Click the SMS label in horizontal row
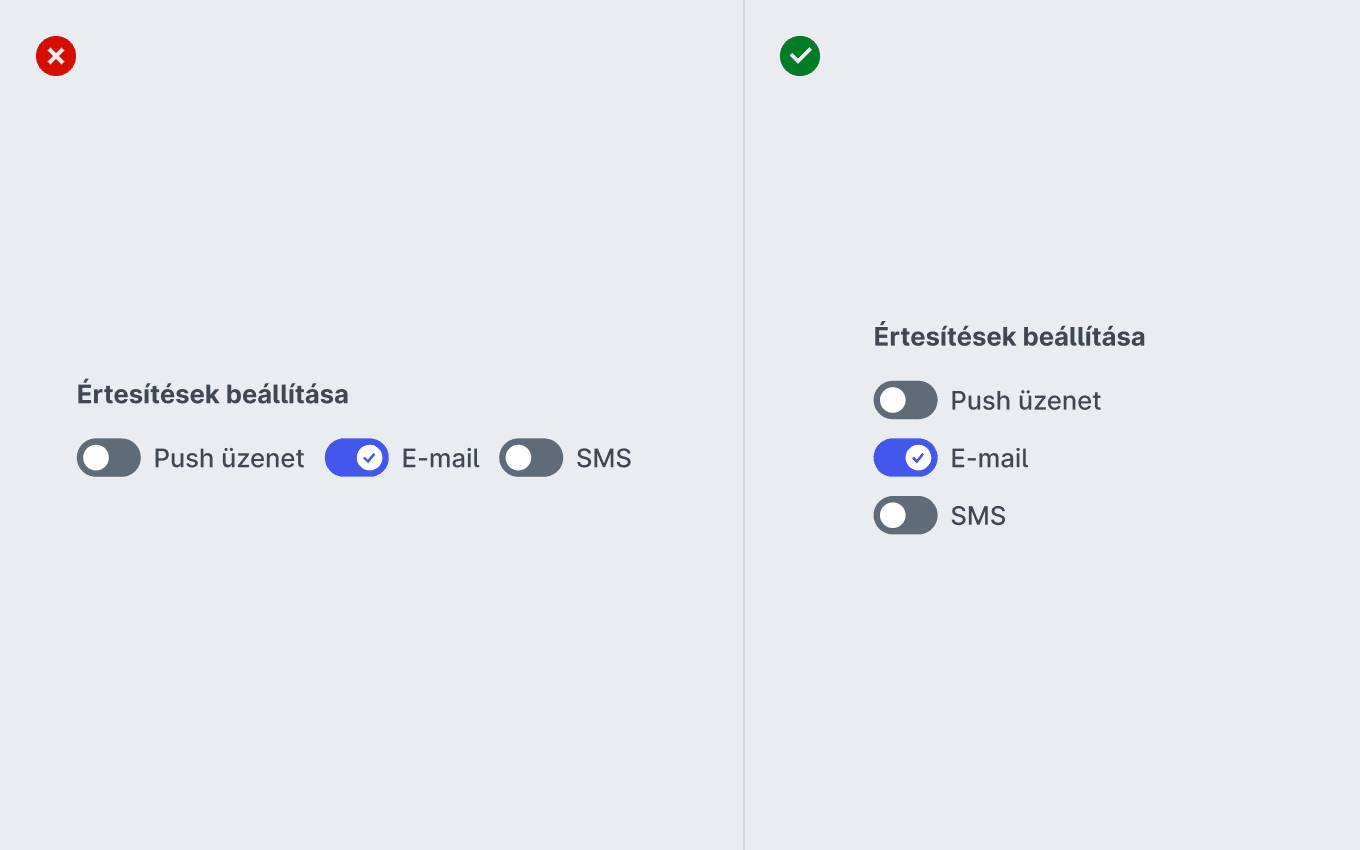 click(604, 458)
